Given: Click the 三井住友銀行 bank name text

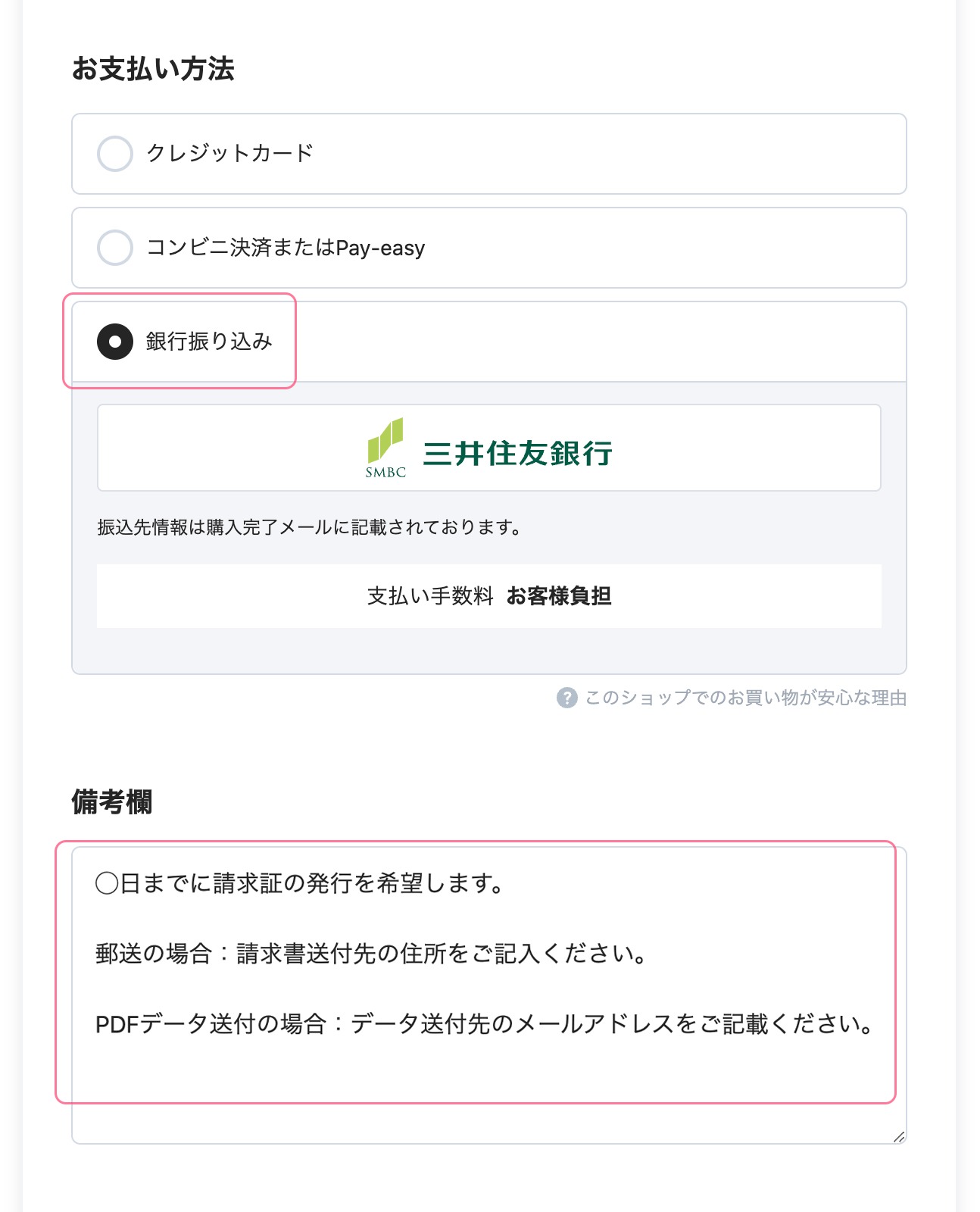Looking at the screenshot, I should (x=518, y=453).
